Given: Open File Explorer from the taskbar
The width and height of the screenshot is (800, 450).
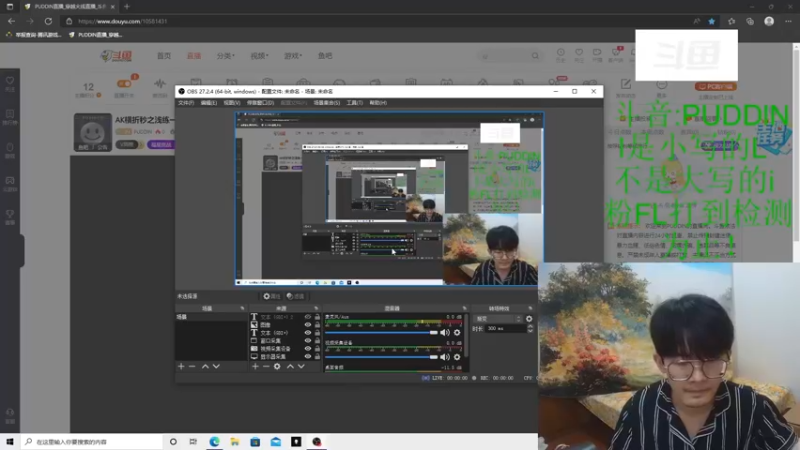Looking at the screenshot, I should 235,442.
